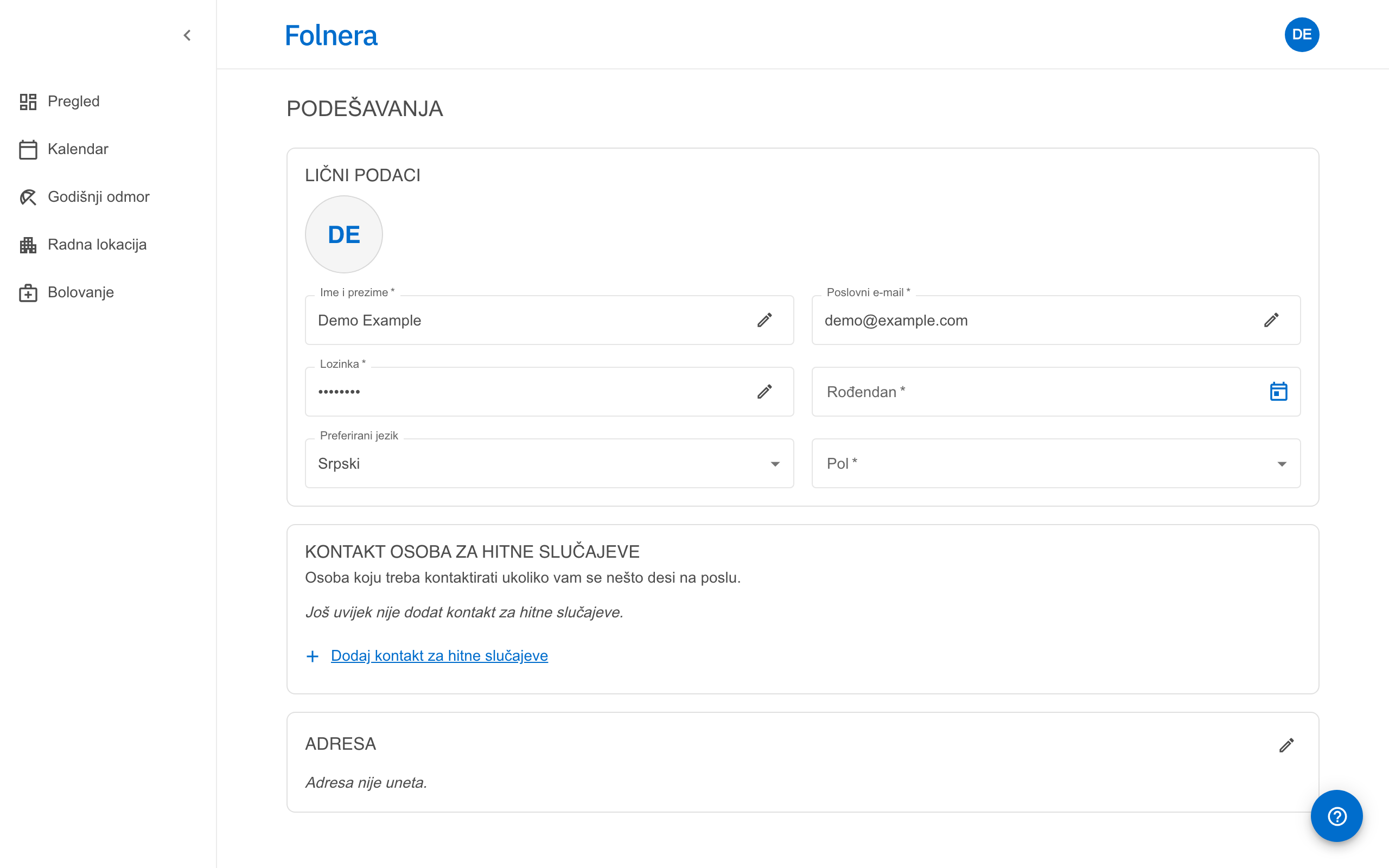The width and height of the screenshot is (1389, 868).
Task: Collapse the sidebar with the chevron arrow
Action: click(x=187, y=36)
